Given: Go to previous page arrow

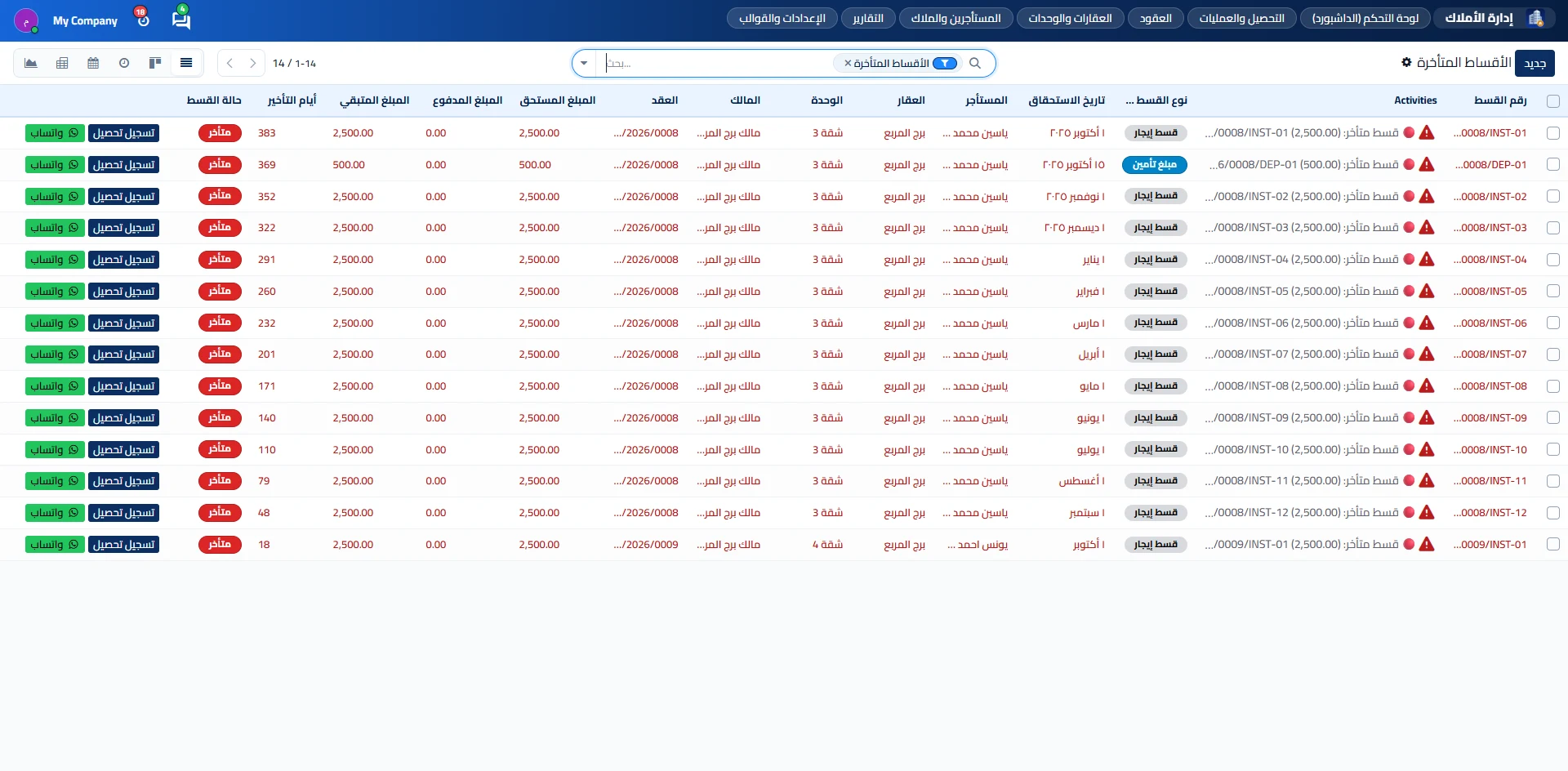Looking at the screenshot, I should point(229,63).
